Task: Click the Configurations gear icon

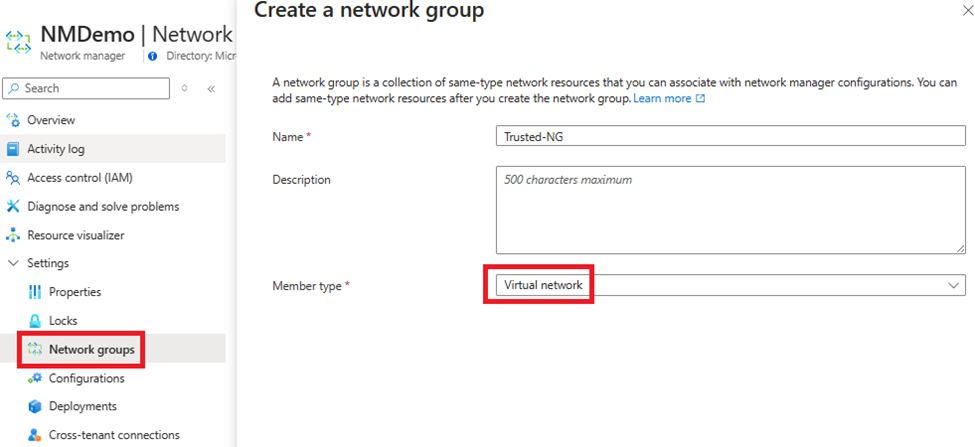Action: 35,379
